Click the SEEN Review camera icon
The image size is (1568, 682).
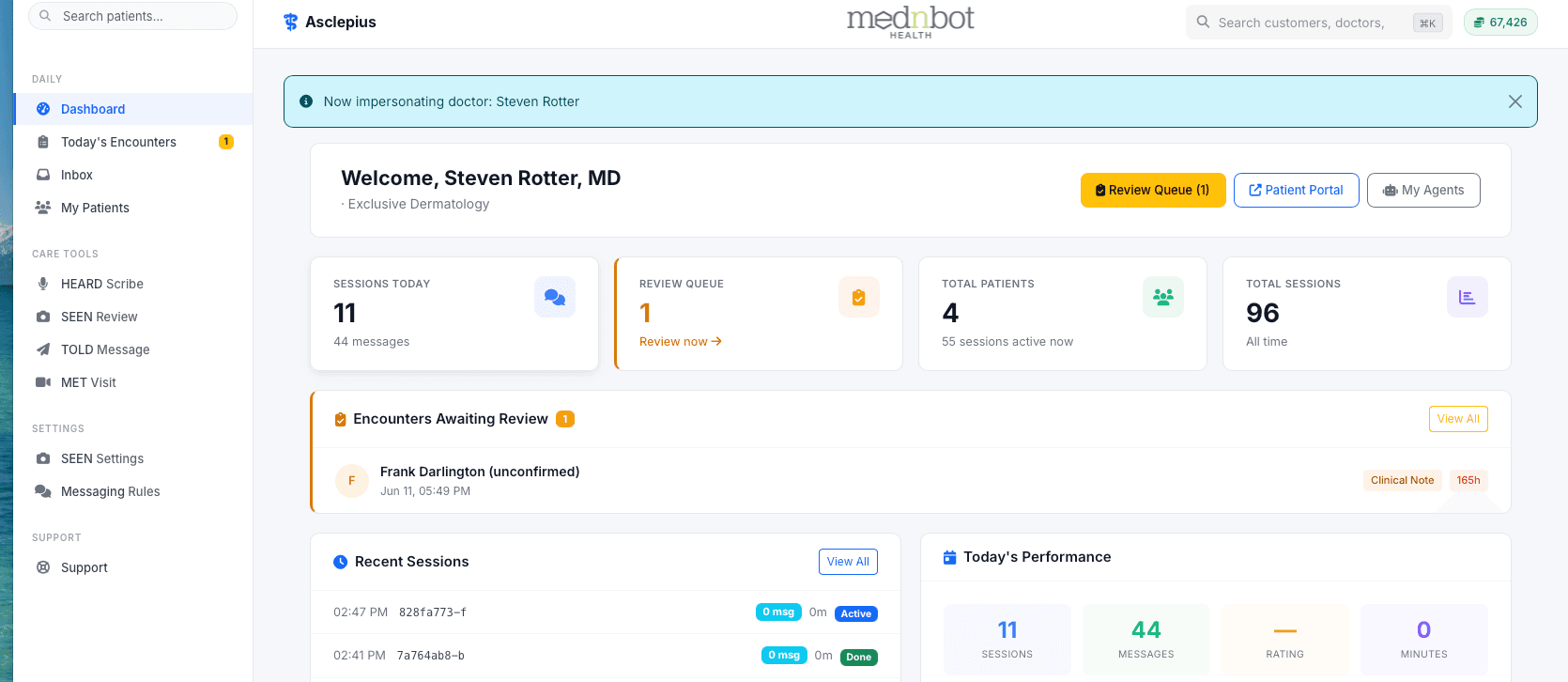[x=43, y=317]
